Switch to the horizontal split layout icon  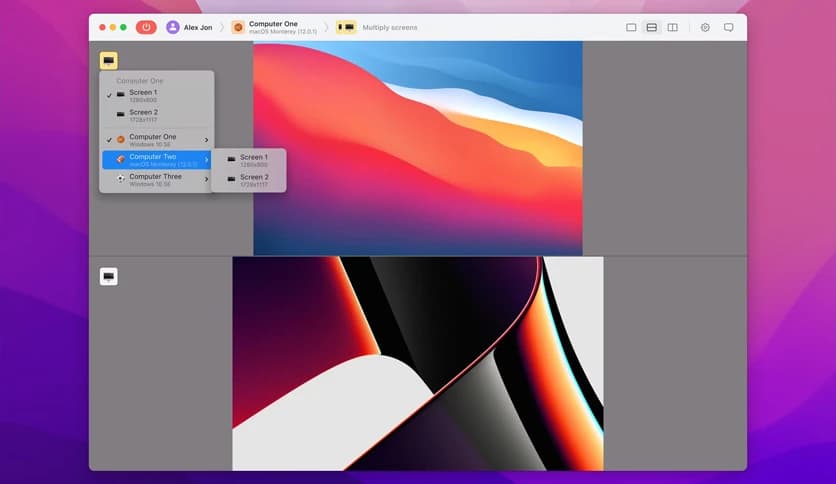[652, 27]
